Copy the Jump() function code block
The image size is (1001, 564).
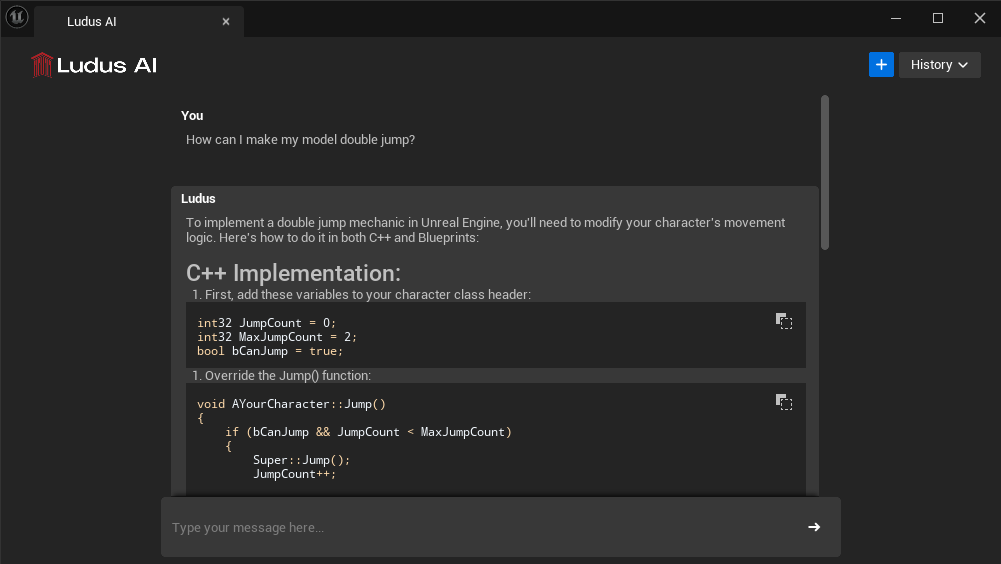[784, 402]
